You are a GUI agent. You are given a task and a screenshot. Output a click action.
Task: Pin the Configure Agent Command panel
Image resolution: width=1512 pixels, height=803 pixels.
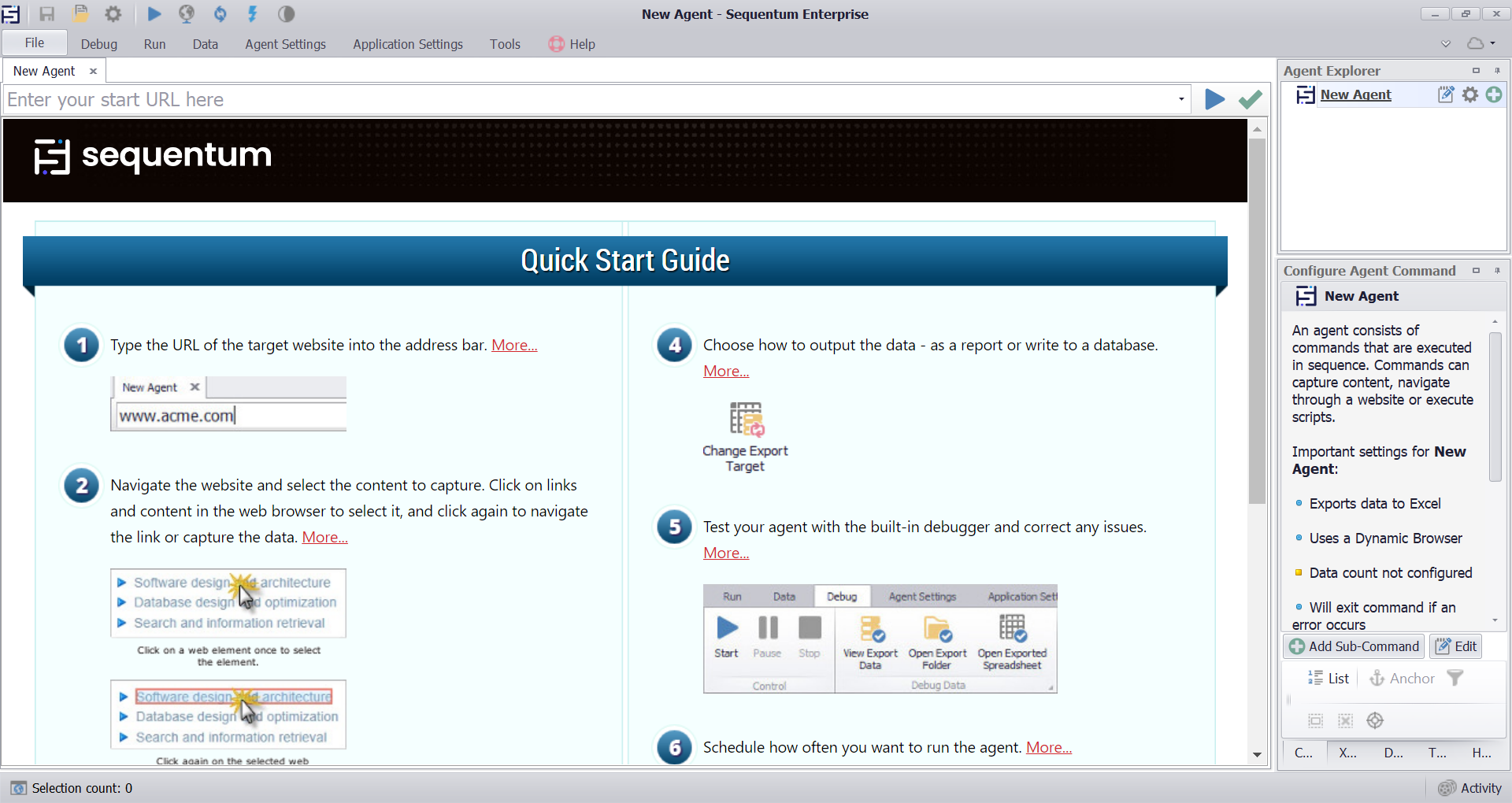pos(1498,271)
